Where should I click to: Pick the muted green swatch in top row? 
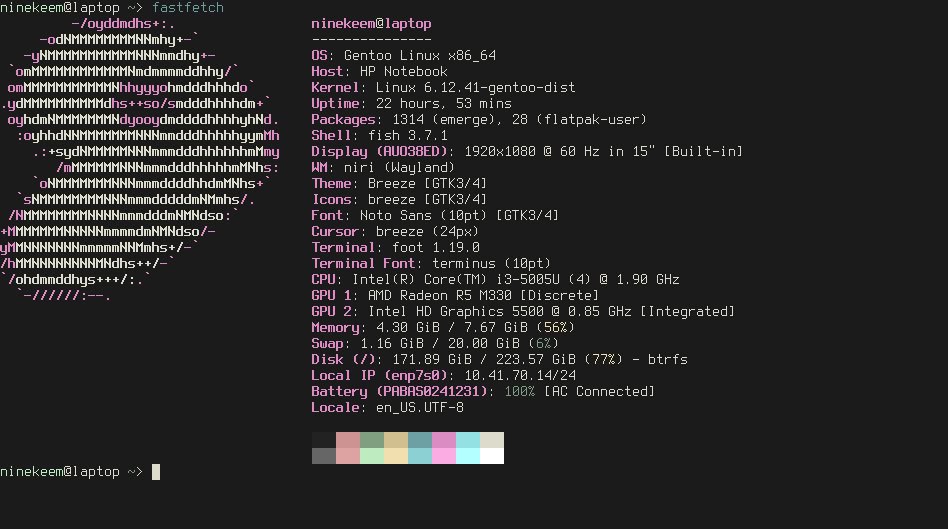(372, 440)
